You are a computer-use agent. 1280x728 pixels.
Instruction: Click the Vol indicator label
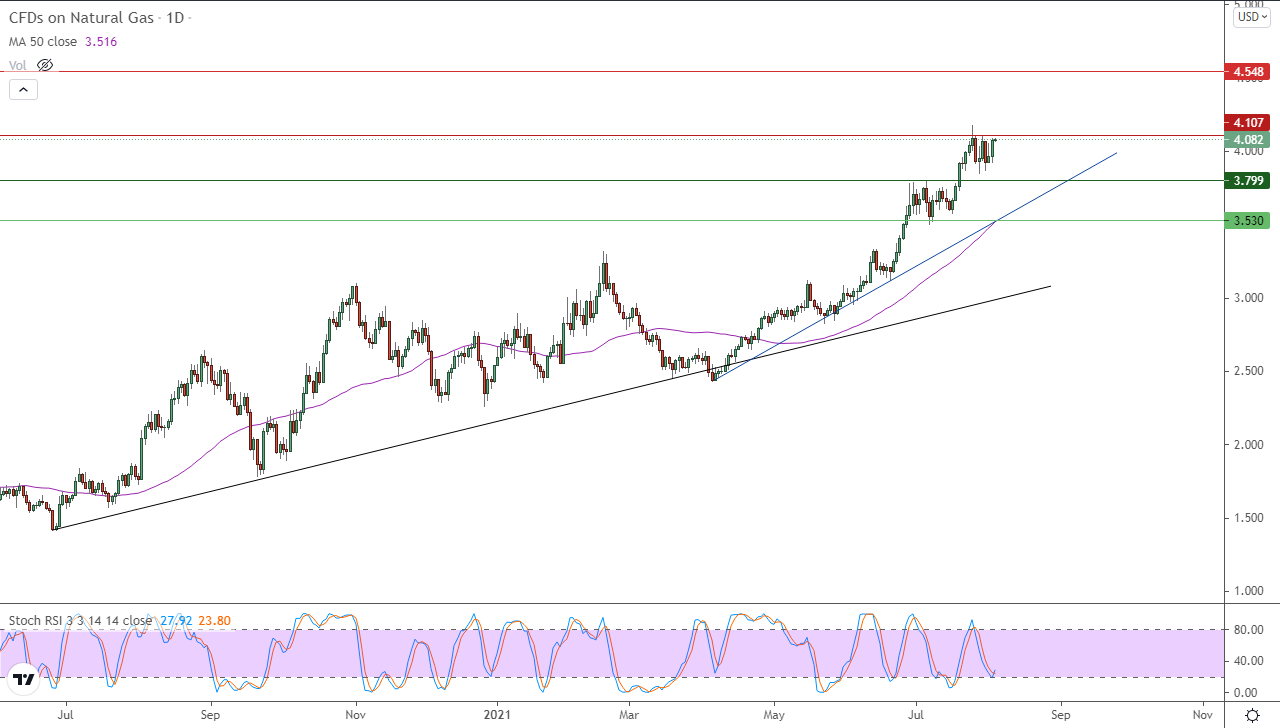click(x=18, y=65)
